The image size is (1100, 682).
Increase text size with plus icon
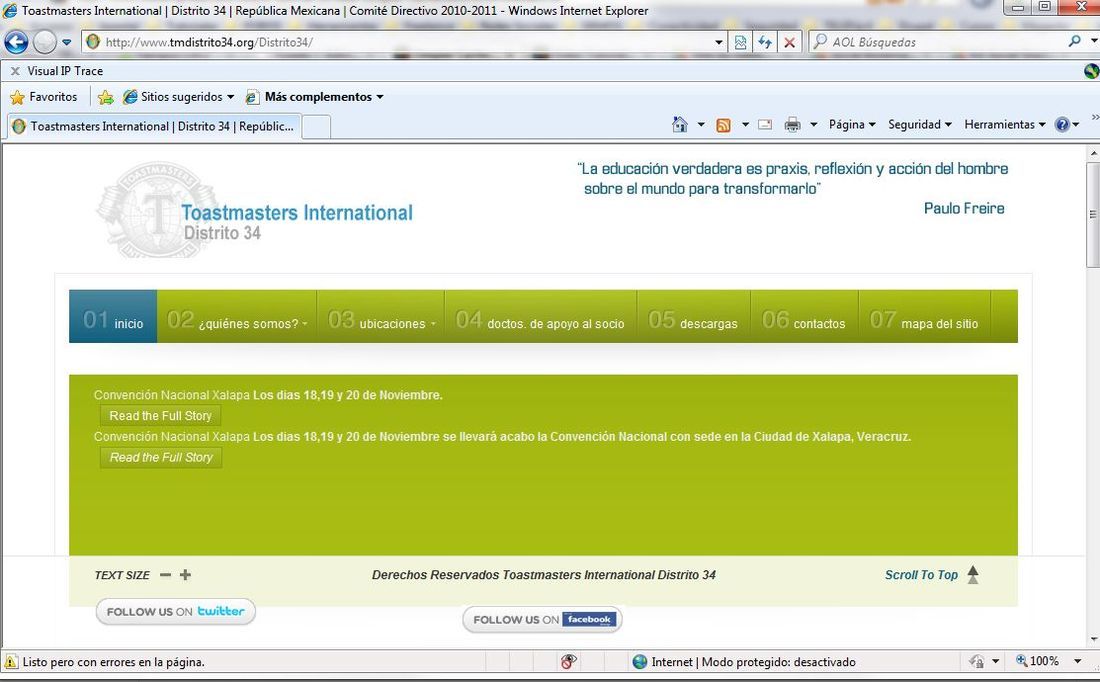click(x=185, y=575)
